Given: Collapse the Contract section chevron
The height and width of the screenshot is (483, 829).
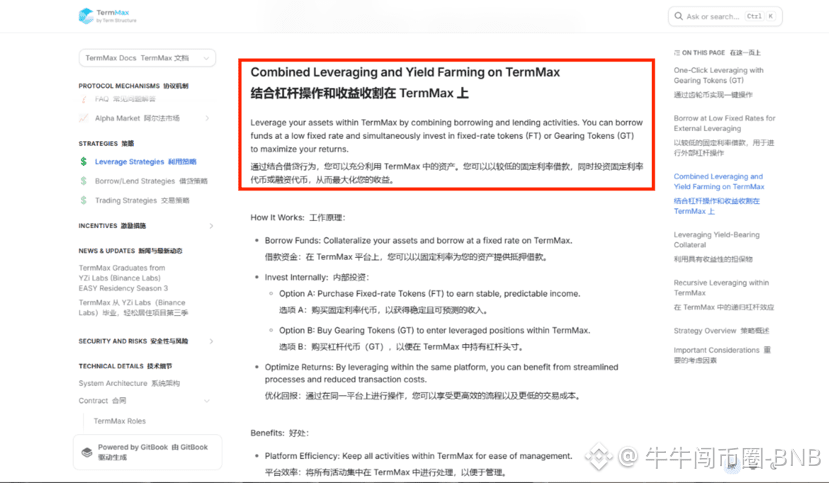Looking at the screenshot, I should pos(207,401).
